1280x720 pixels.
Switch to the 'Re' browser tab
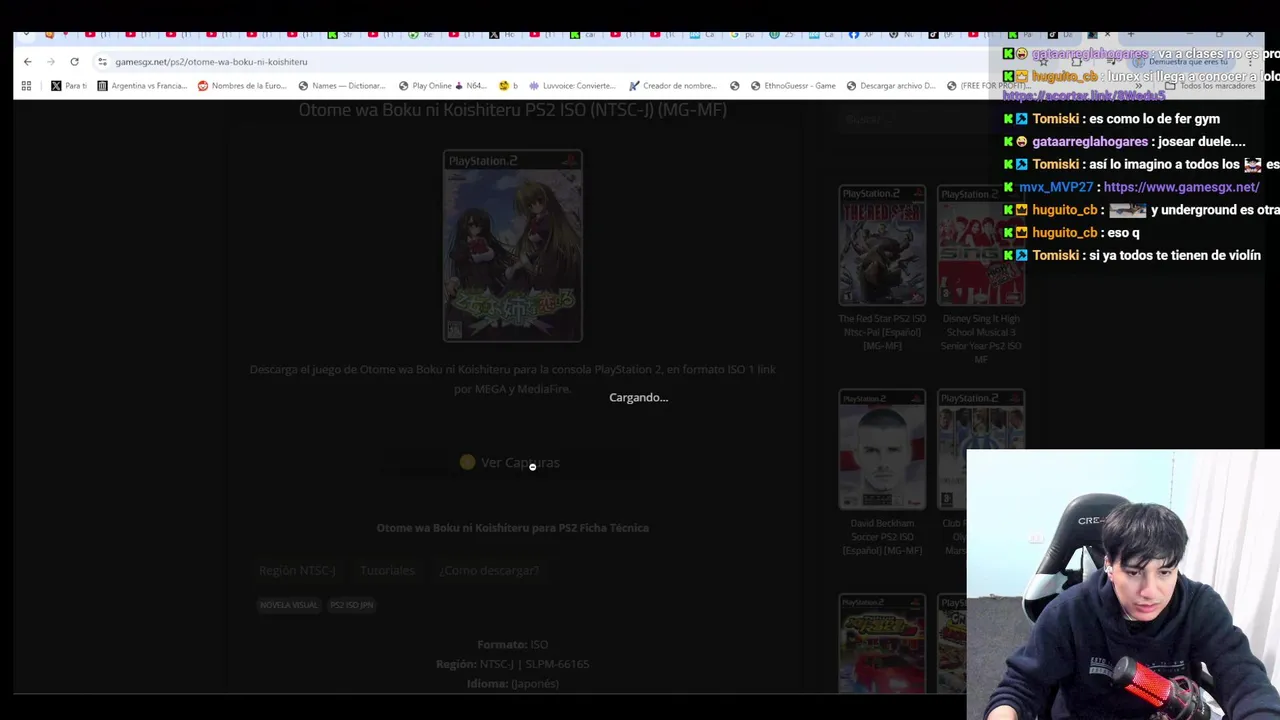tap(421, 34)
